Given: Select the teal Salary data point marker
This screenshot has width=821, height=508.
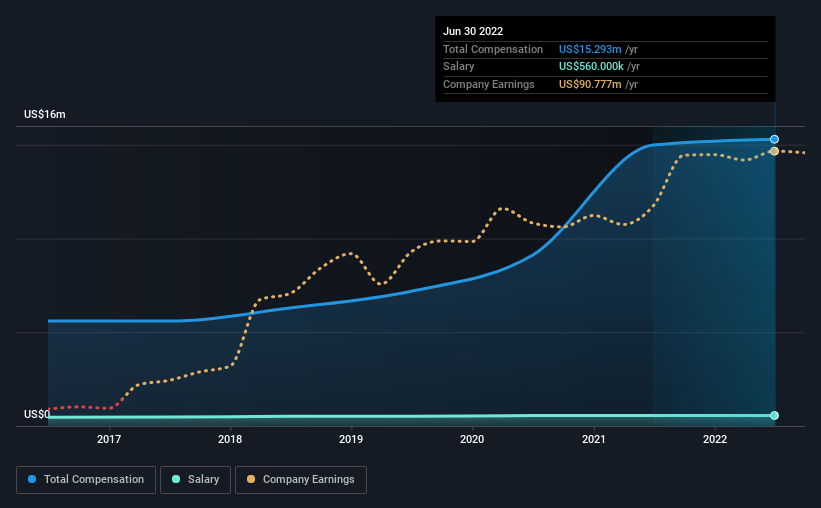Looking at the screenshot, I should [774, 415].
